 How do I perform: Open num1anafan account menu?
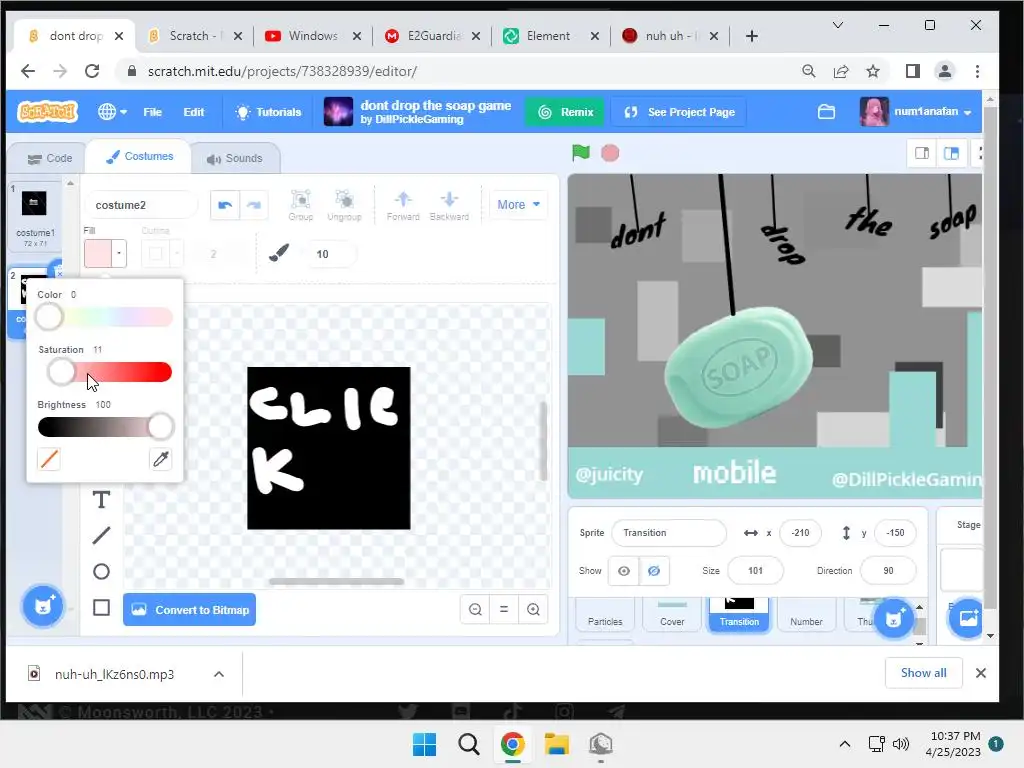[916, 112]
